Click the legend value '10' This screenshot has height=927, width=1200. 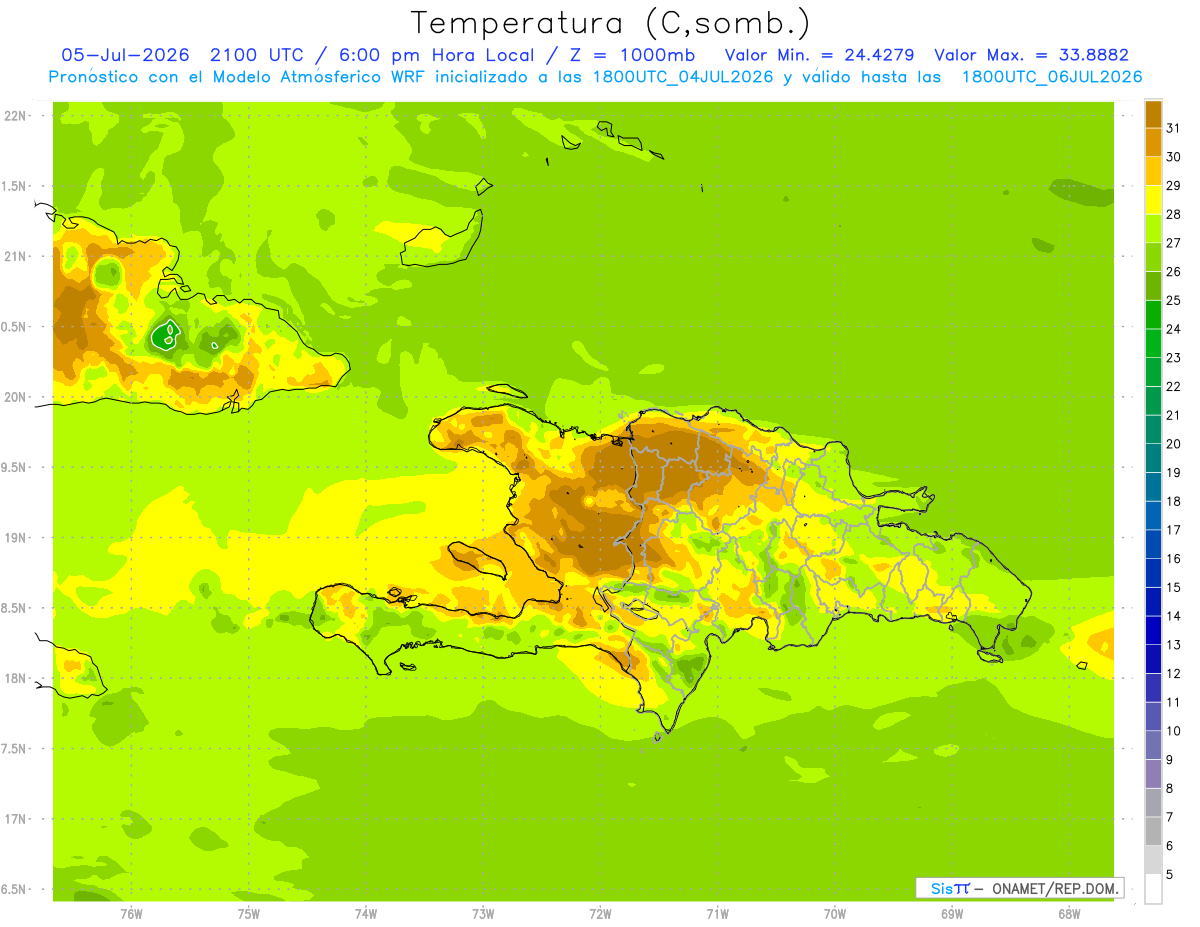1173,731
